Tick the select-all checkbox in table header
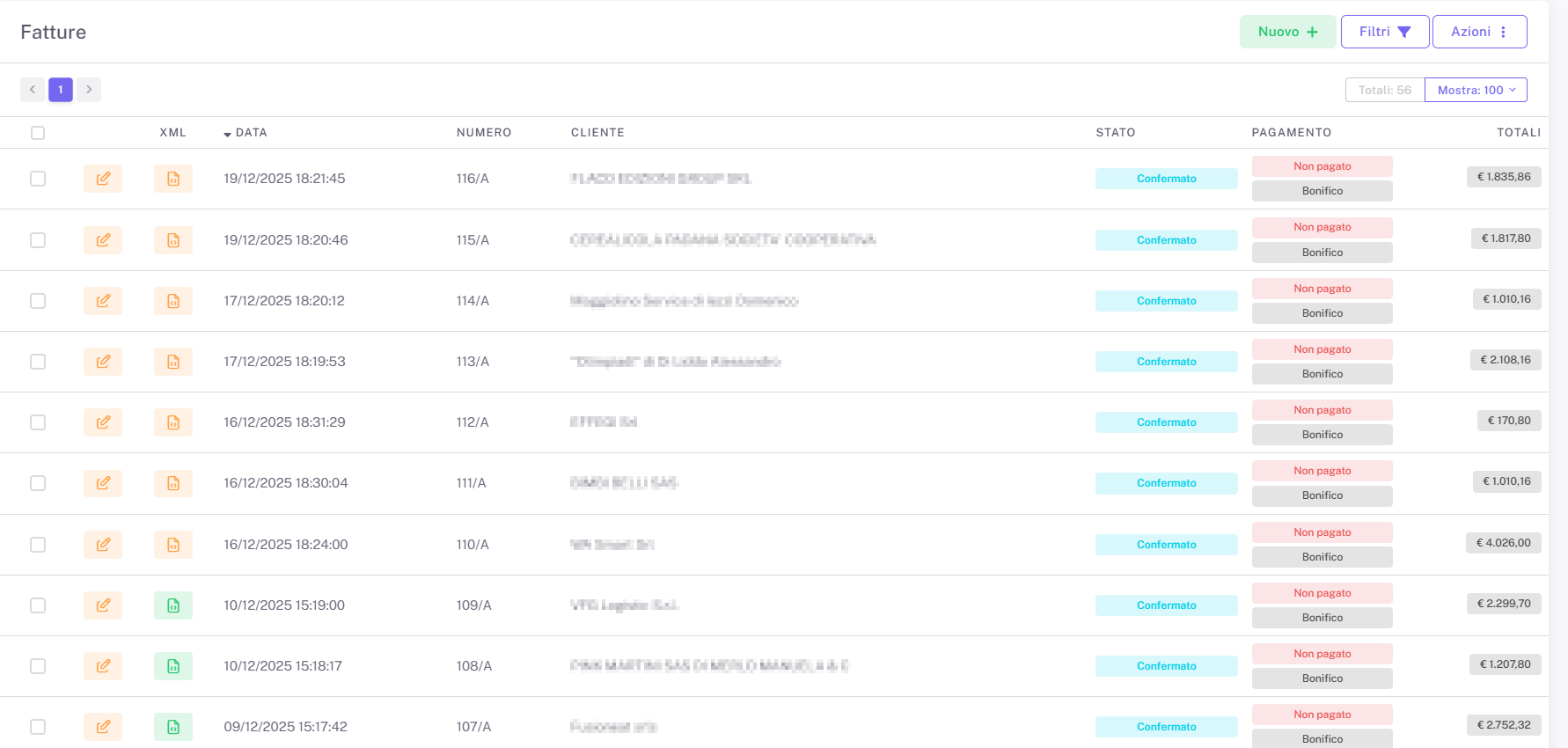 pyautogui.click(x=38, y=133)
